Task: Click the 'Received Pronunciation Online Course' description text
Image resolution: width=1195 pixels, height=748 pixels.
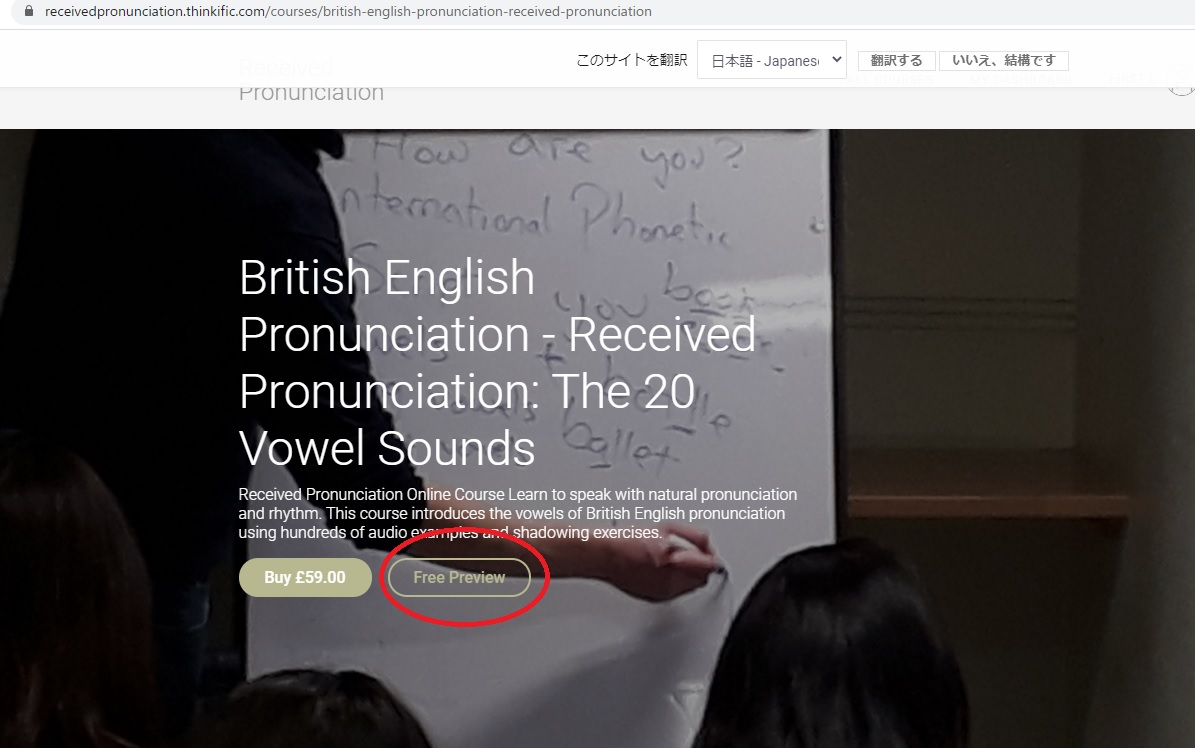Action: [517, 513]
